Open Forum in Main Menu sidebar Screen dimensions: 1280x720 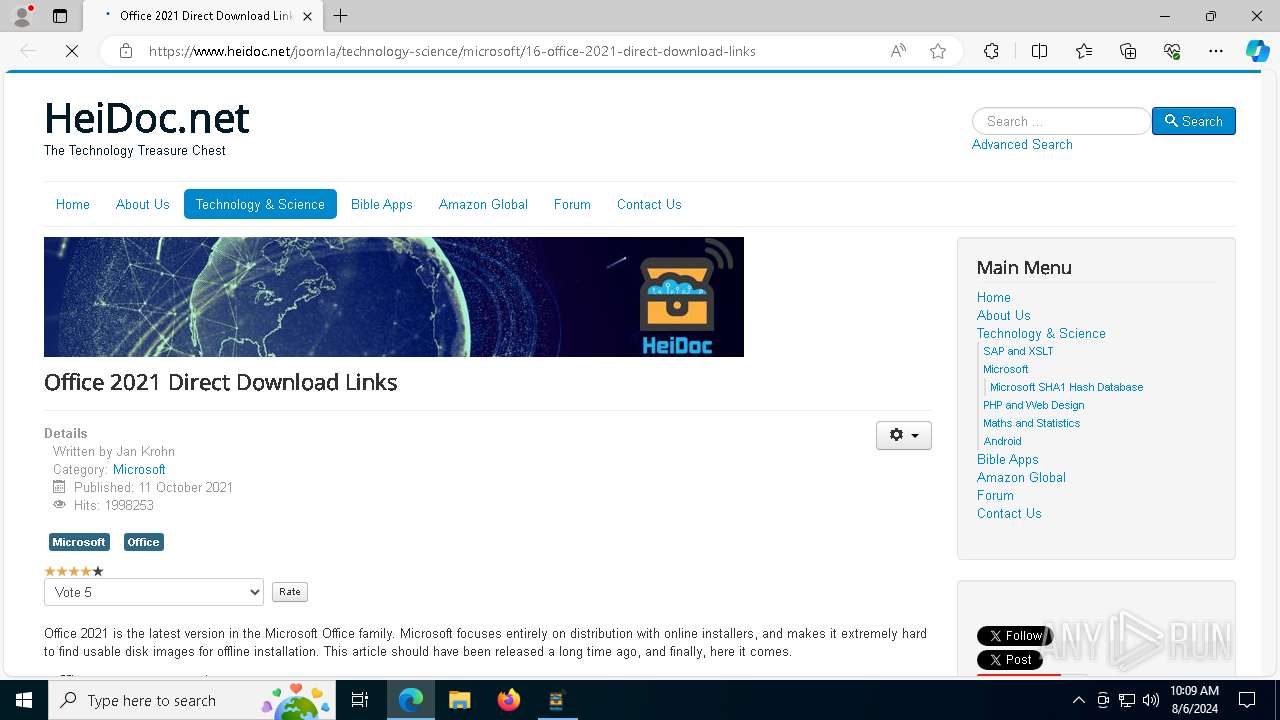[x=995, y=495]
